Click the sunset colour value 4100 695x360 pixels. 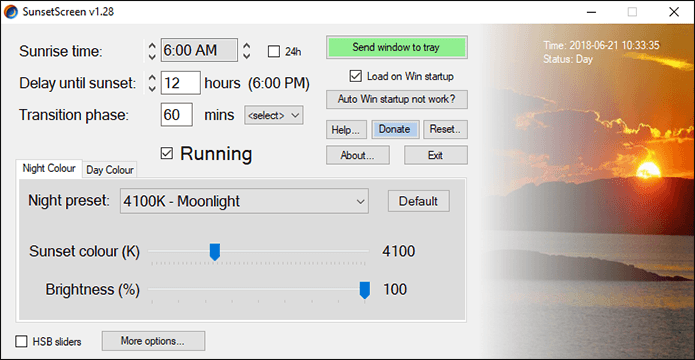[398, 252]
